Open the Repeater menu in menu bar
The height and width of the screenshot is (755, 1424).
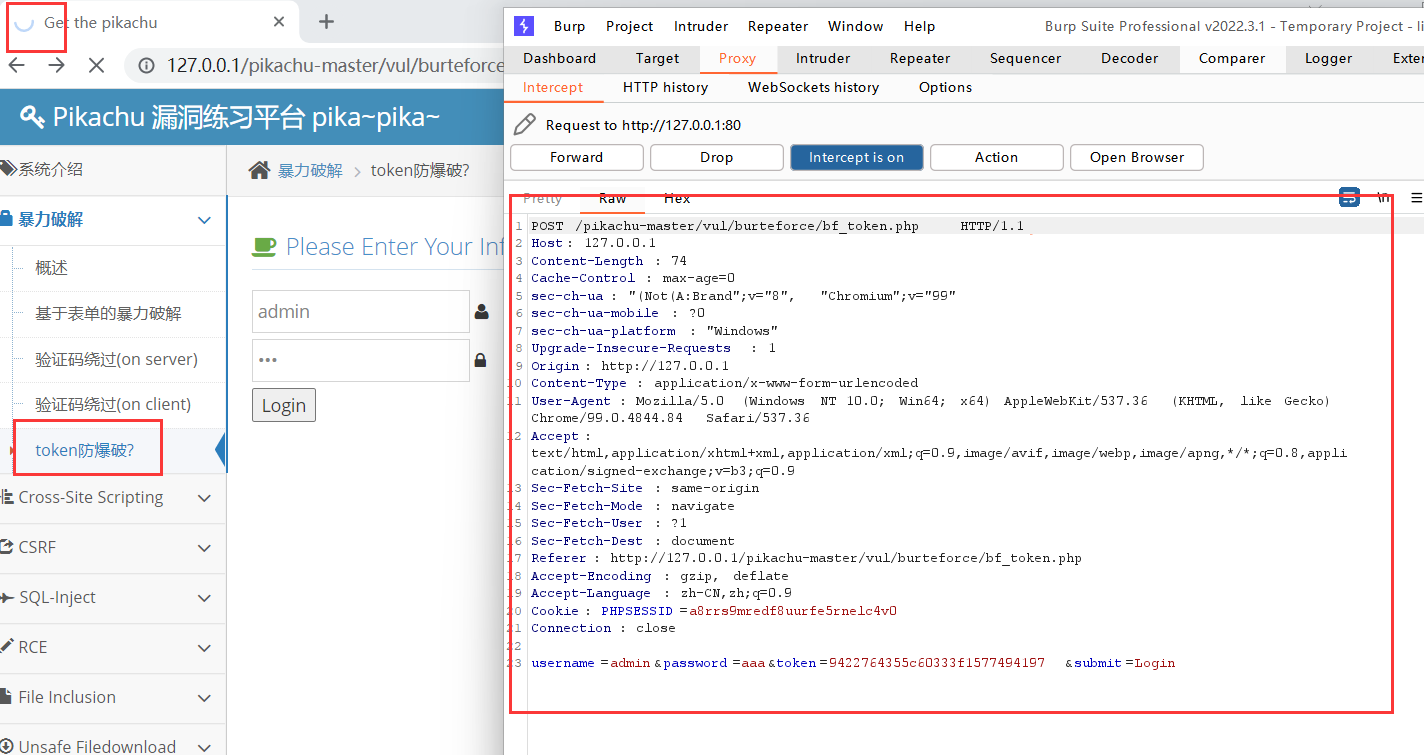coord(778,26)
